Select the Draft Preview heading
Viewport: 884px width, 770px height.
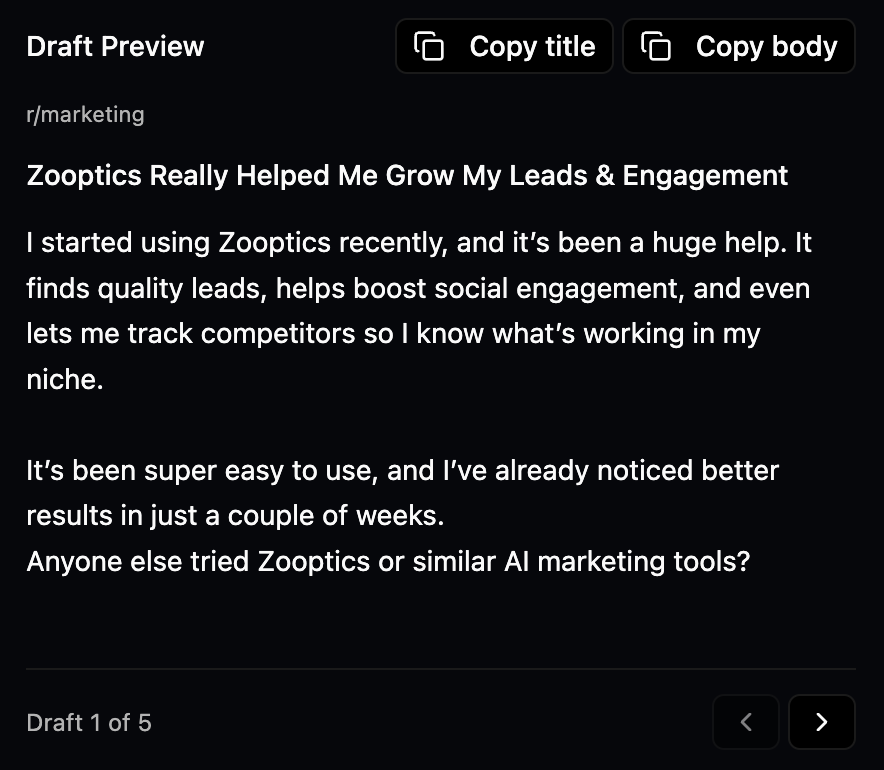115,47
